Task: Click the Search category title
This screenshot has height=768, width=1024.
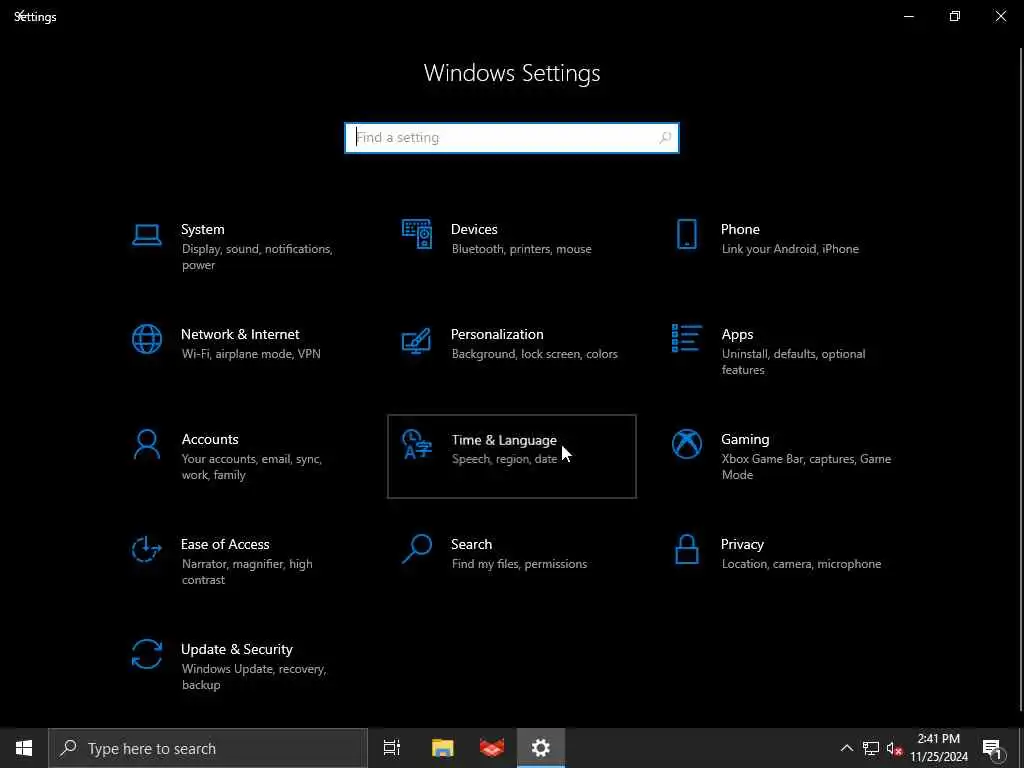Action: point(472,545)
